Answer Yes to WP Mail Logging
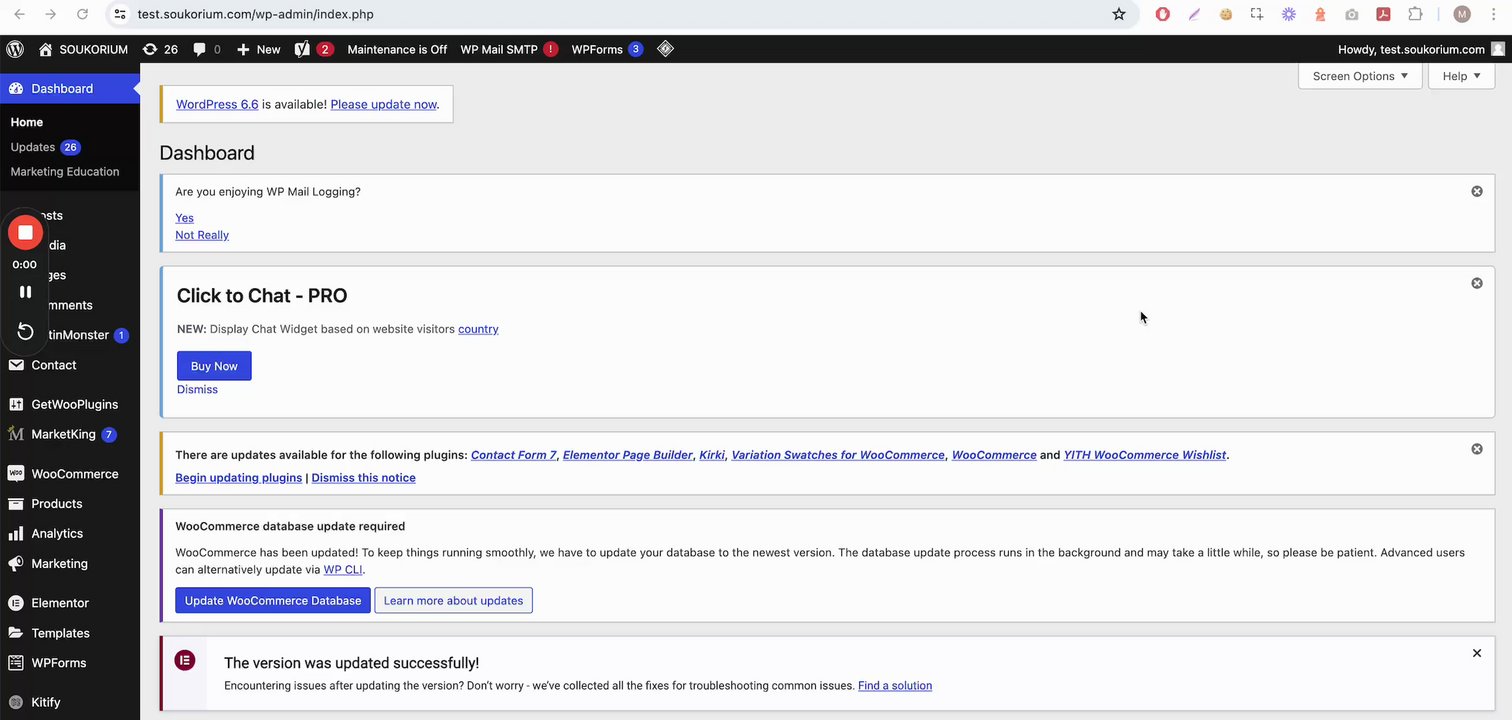 [184, 218]
